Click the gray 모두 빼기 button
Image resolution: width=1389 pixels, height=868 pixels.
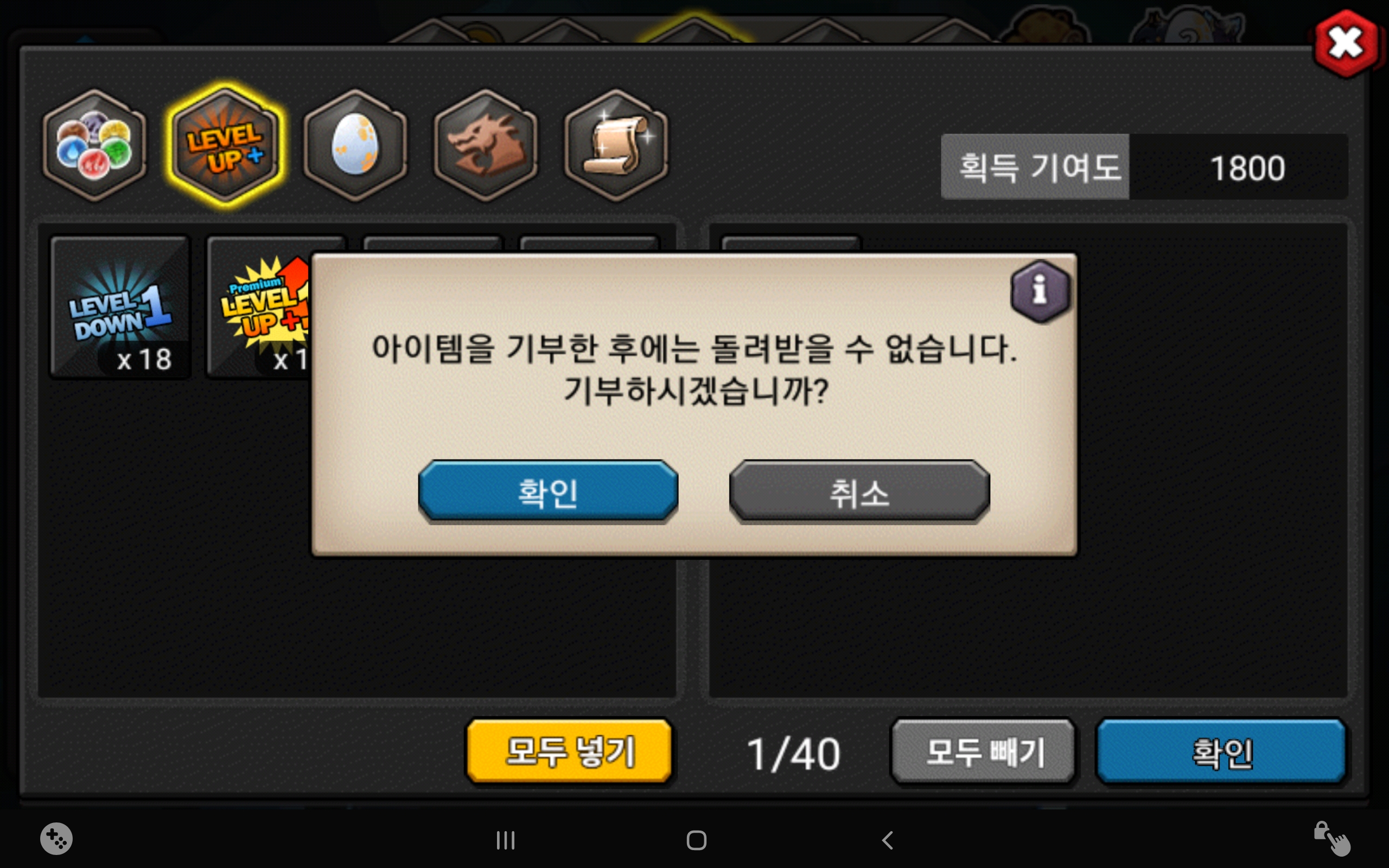[x=983, y=751]
